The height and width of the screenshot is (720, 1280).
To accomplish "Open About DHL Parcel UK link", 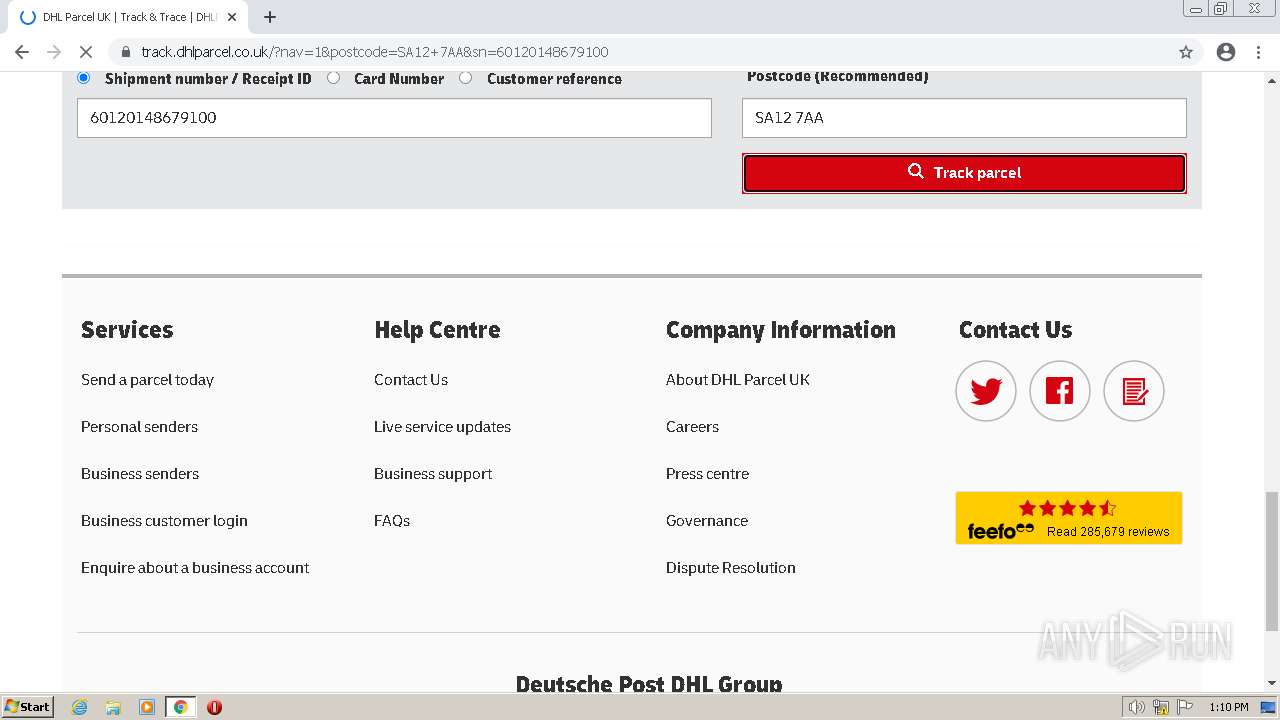I will point(738,380).
